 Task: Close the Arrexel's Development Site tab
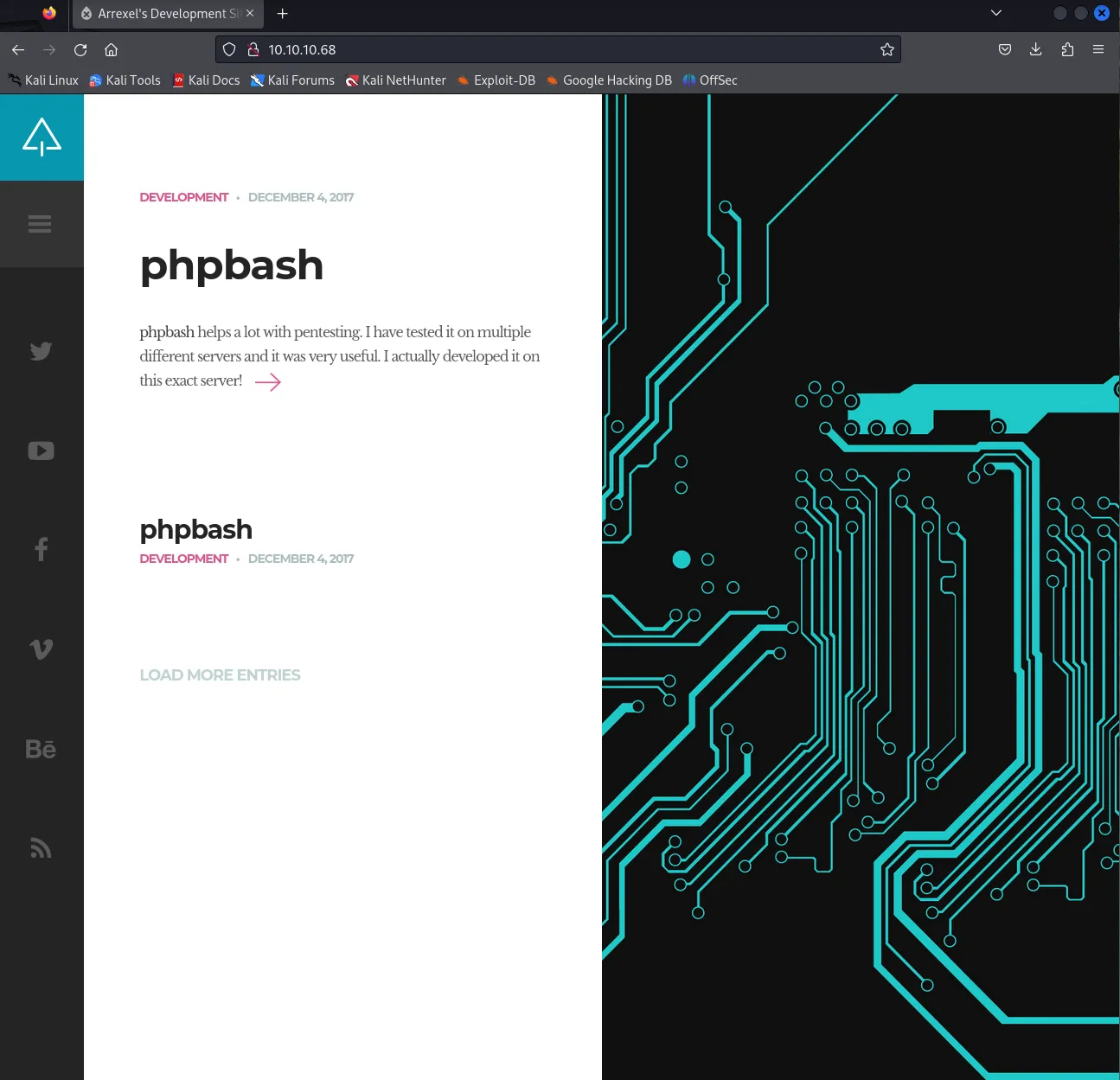pyautogui.click(x=250, y=13)
